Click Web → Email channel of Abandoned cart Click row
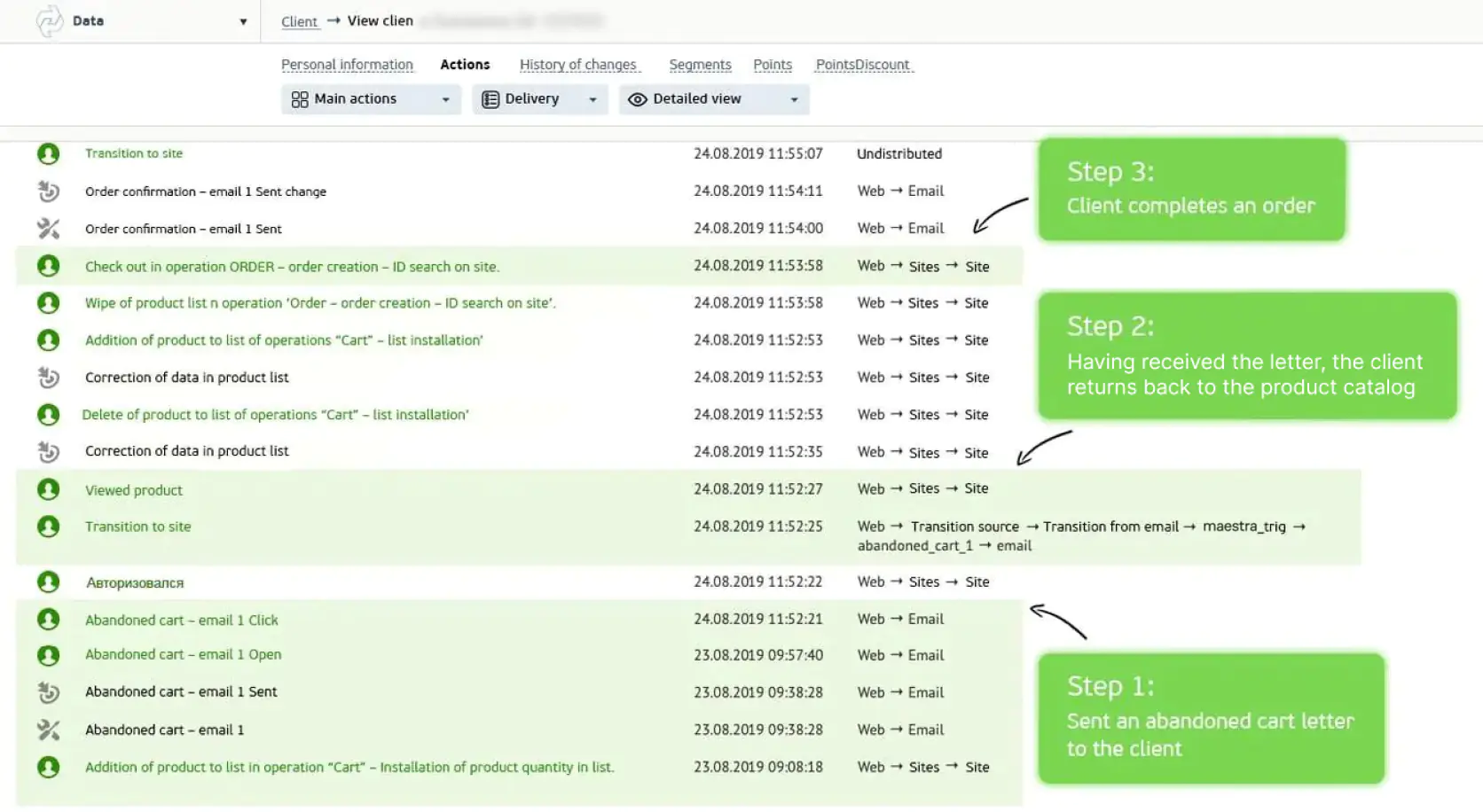 (900, 620)
